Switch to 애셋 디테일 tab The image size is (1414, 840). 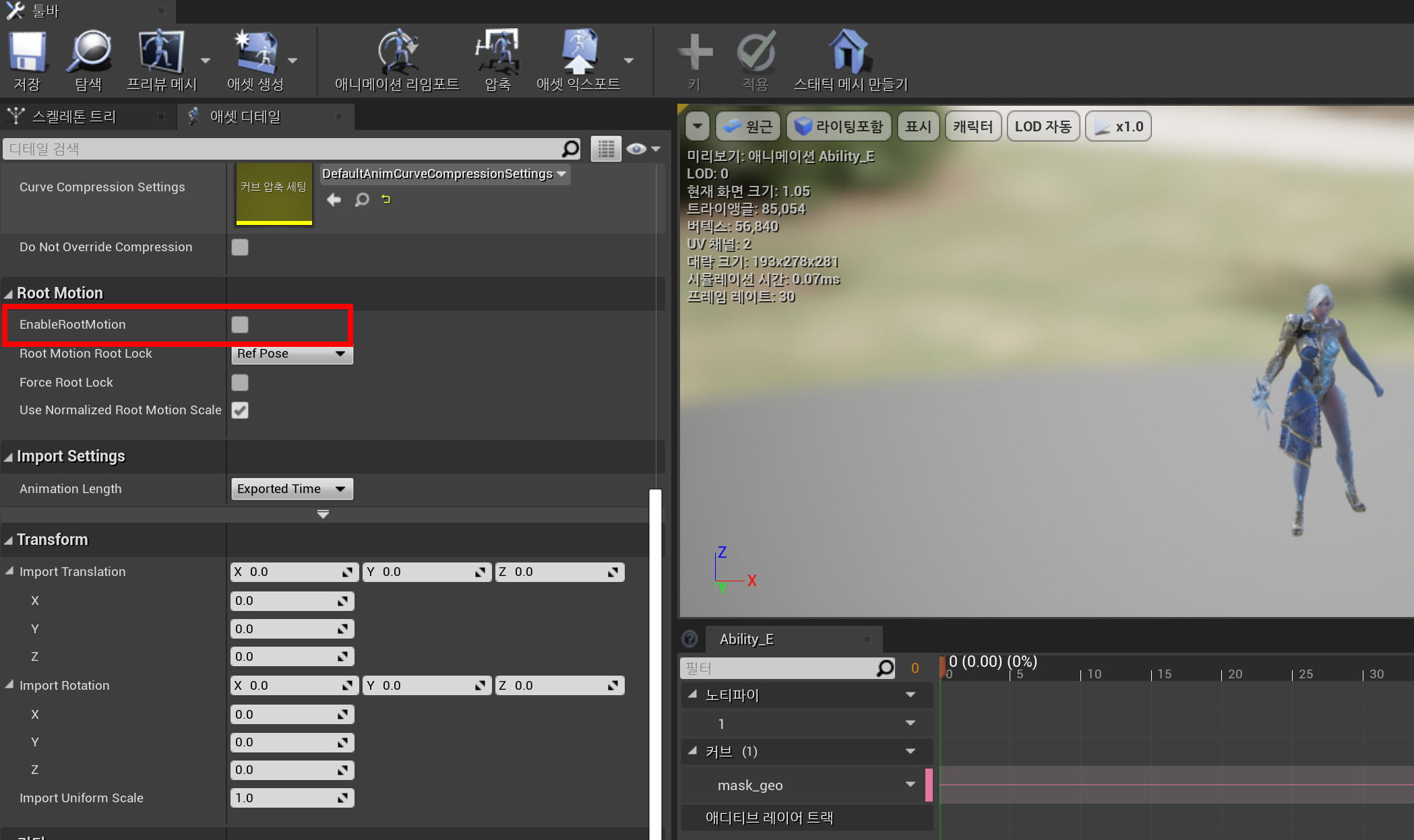[x=245, y=117]
